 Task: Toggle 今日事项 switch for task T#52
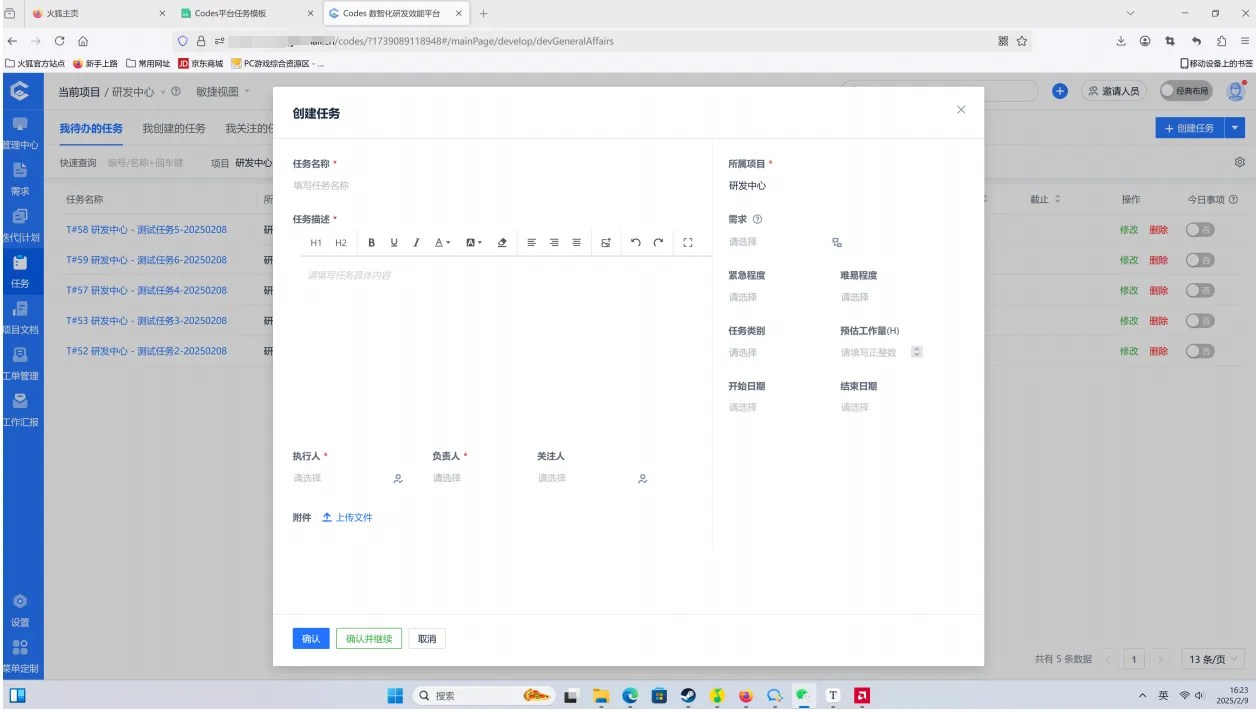(x=1200, y=352)
